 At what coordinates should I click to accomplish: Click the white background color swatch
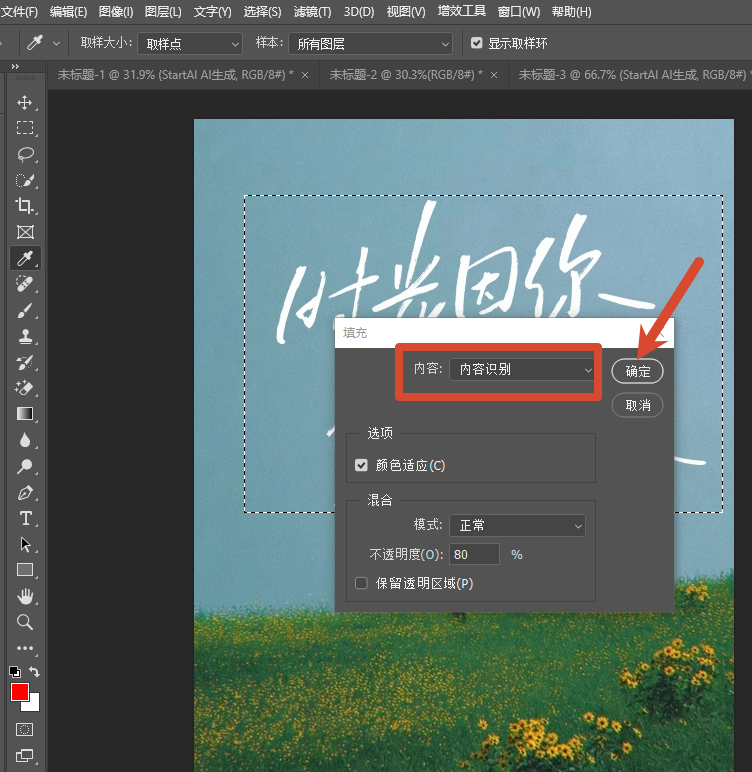point(33,705)
